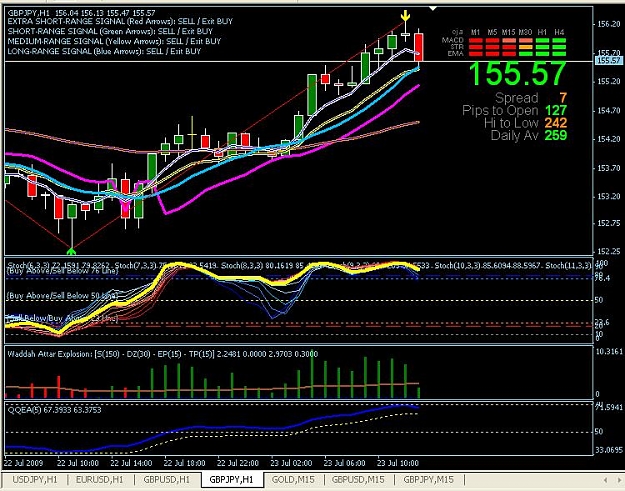Click the 10.3161 value on the Waddah scale

tap(609, 352)
